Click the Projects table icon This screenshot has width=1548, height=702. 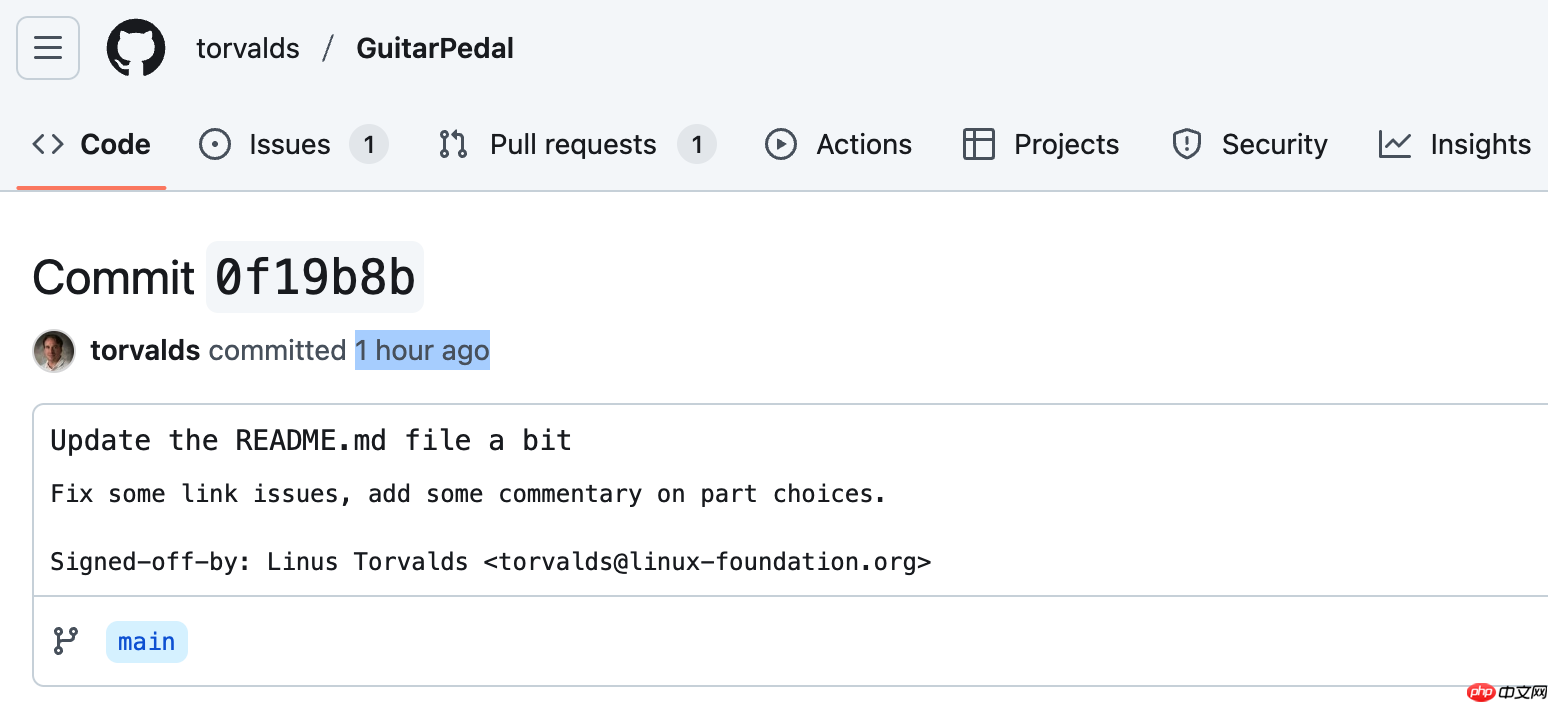pos(978,145)
